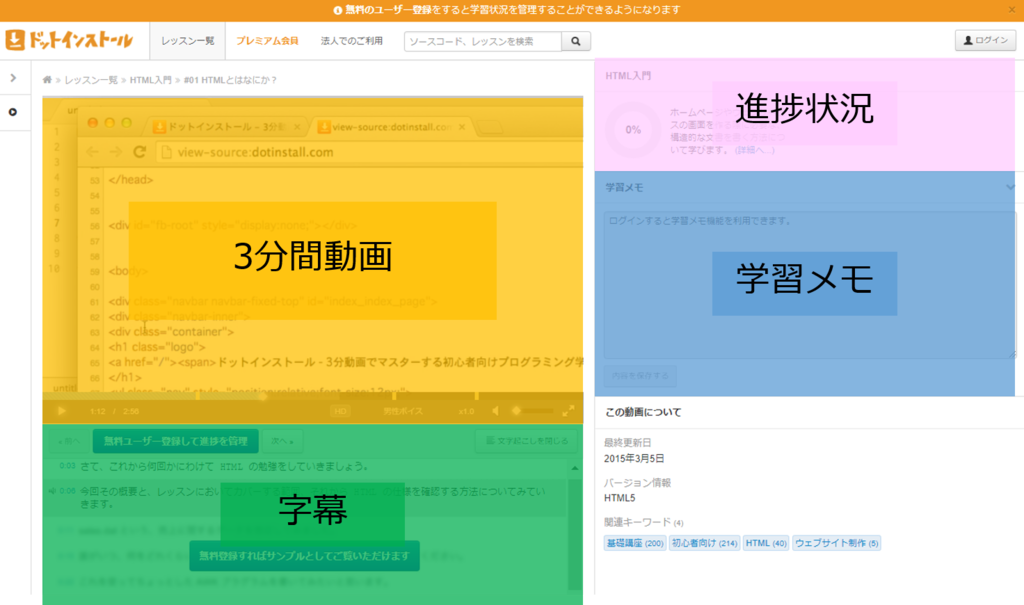Screen dimensions: 1024x605
Task: Open the HTML入門 course heading
Action: 628,76
